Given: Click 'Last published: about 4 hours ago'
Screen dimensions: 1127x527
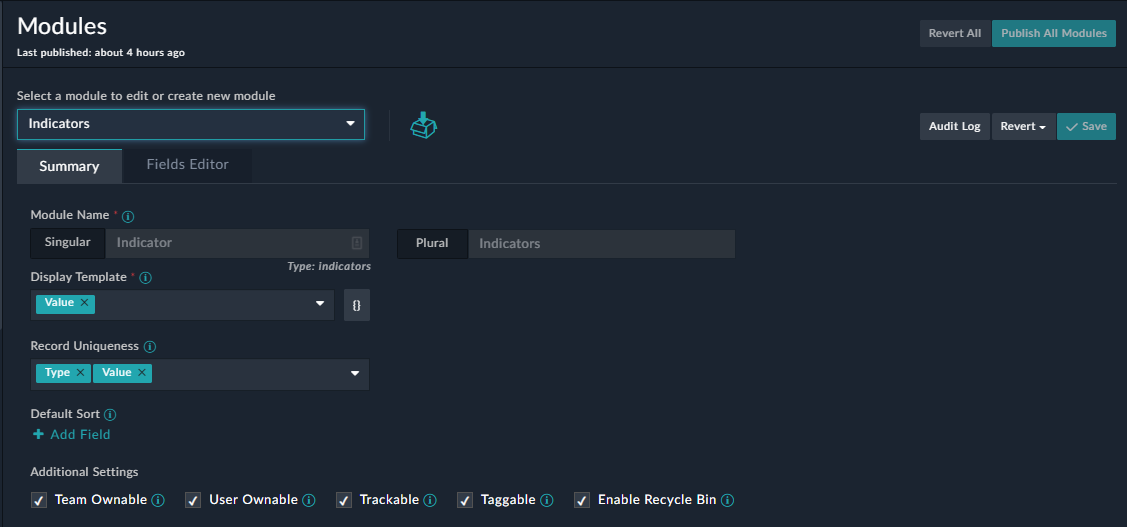Looking at the screenshot, I should 101,52.
